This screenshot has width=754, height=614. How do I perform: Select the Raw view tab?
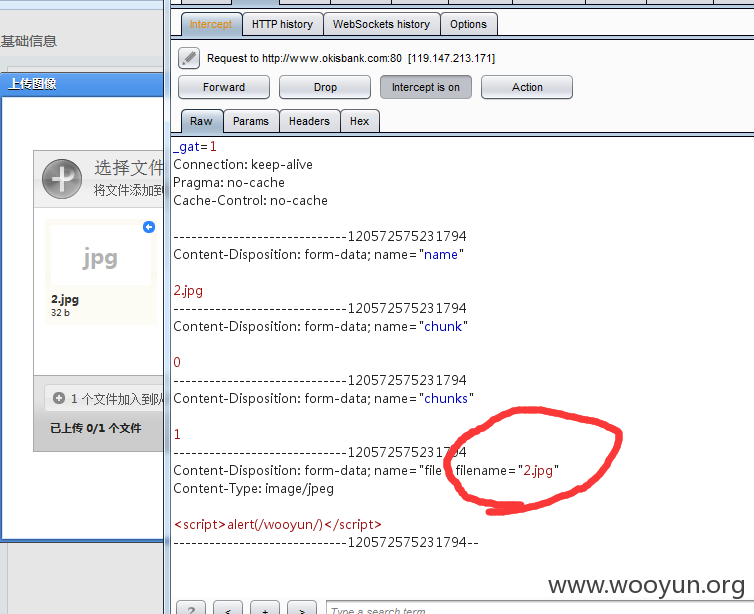click(x=201, y=121)
